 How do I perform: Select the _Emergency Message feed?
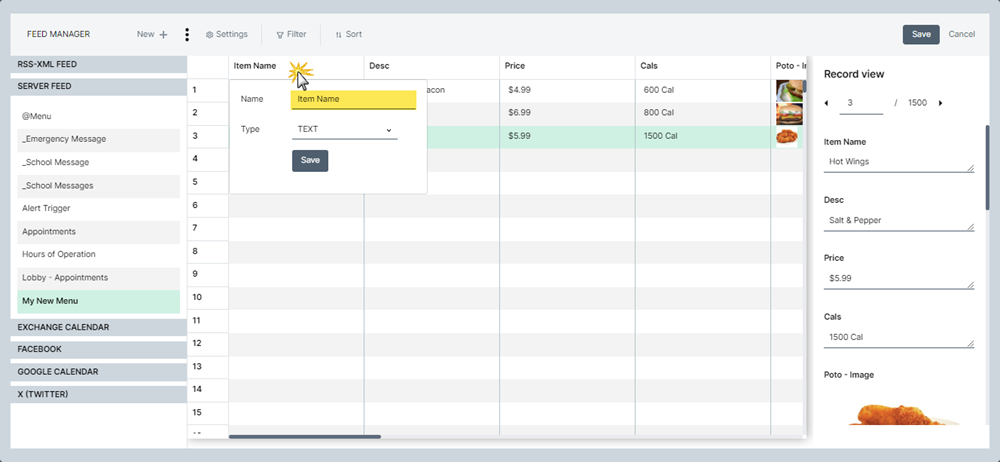[x=98, y=140]
